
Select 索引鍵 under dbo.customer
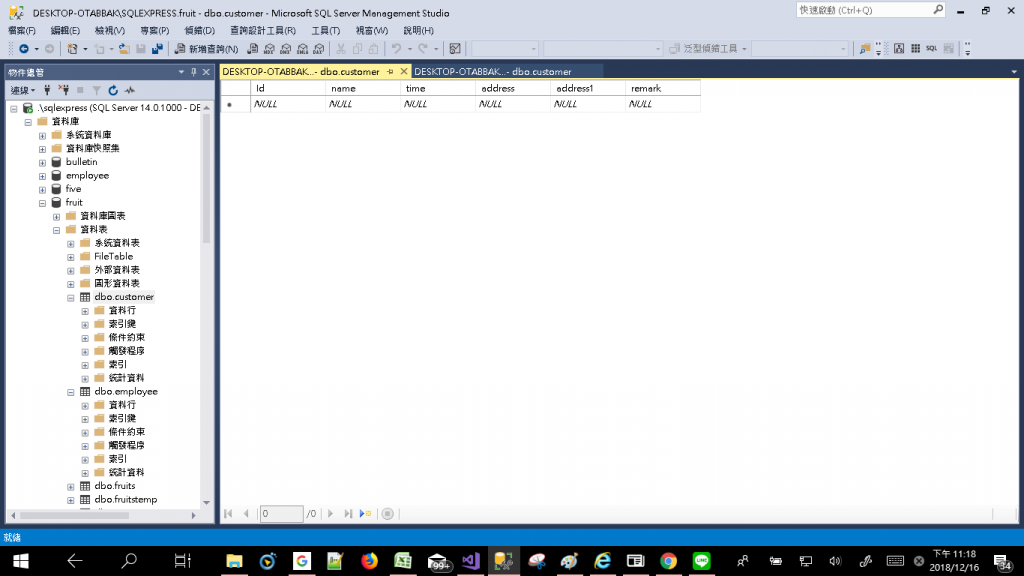click(x=122, y=324)
